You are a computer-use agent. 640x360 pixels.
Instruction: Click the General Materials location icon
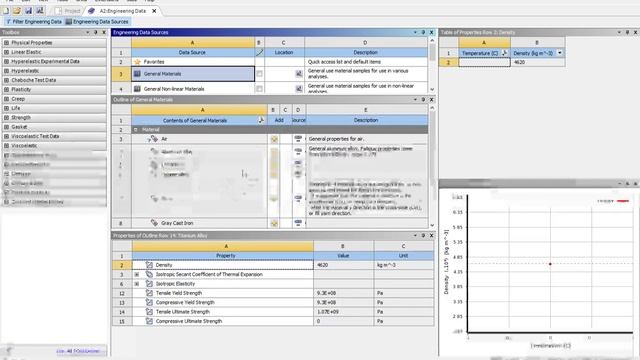click(x=299, y=74)
